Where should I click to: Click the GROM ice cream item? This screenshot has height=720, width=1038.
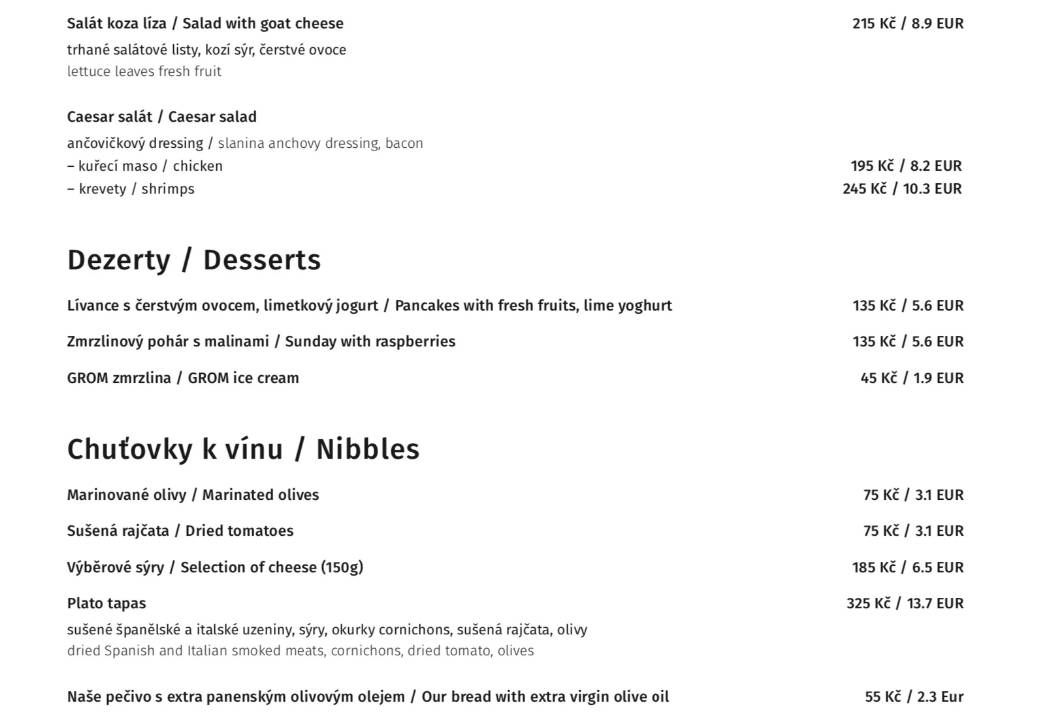click(x=183, y=378)
